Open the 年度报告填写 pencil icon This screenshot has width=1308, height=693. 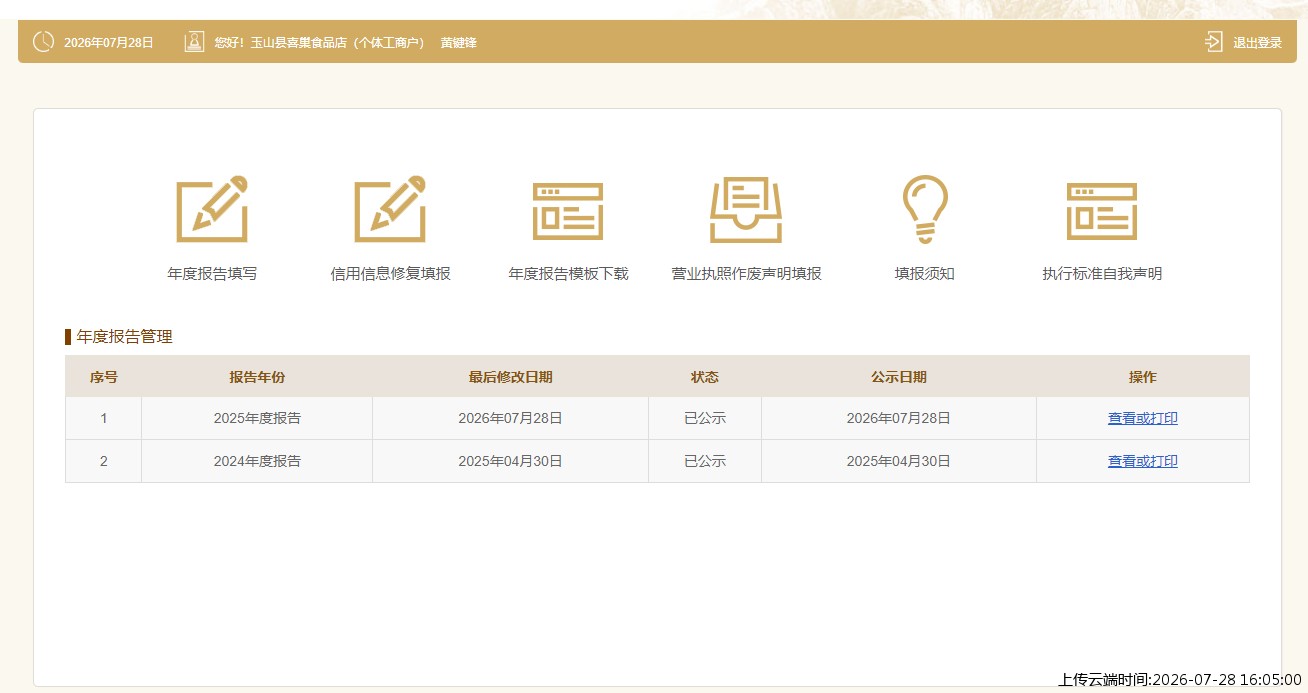click(x=212, y=209)
